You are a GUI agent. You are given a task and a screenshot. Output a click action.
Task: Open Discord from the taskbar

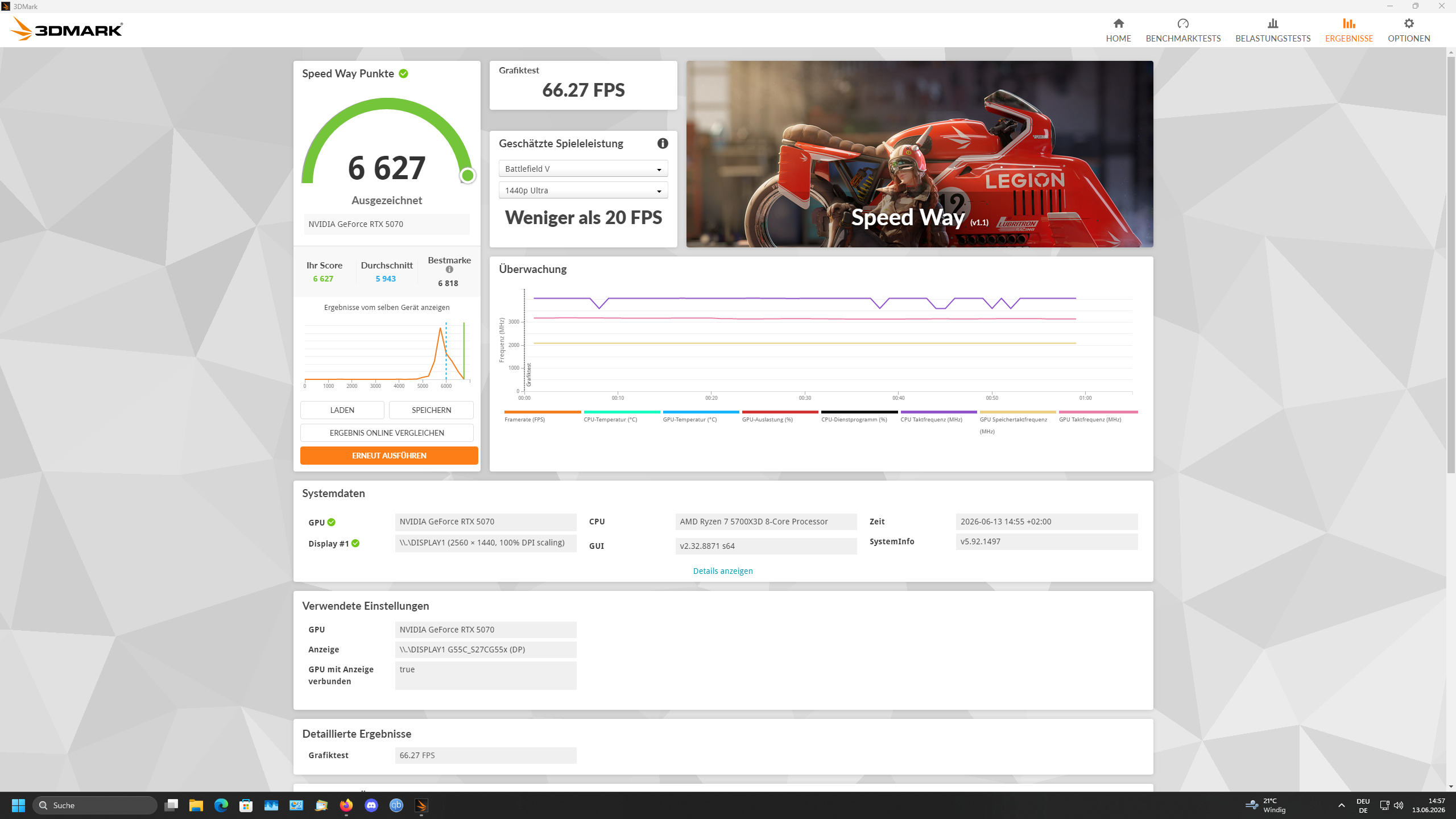[x=371, y=805]
